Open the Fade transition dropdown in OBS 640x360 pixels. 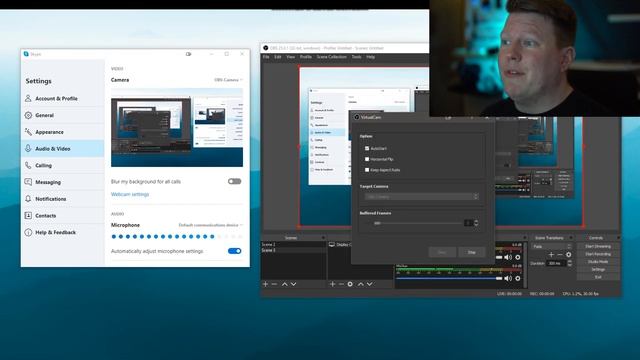pos(551,246)
